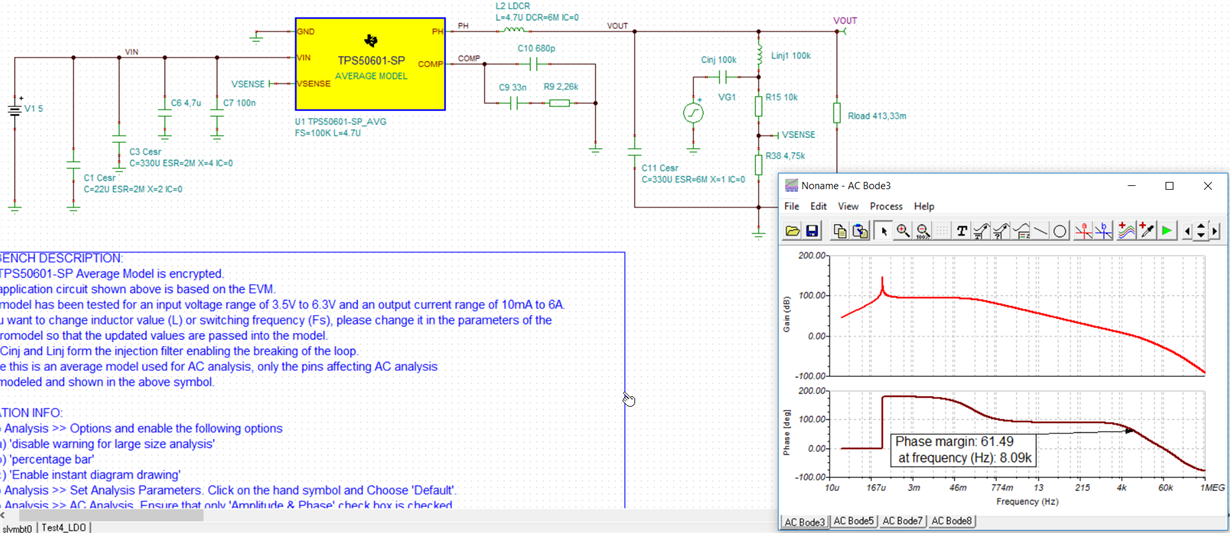Click the purple VOUT output pin label
1230x533 pixels.
pyautogui.click(x=845, y=20)
